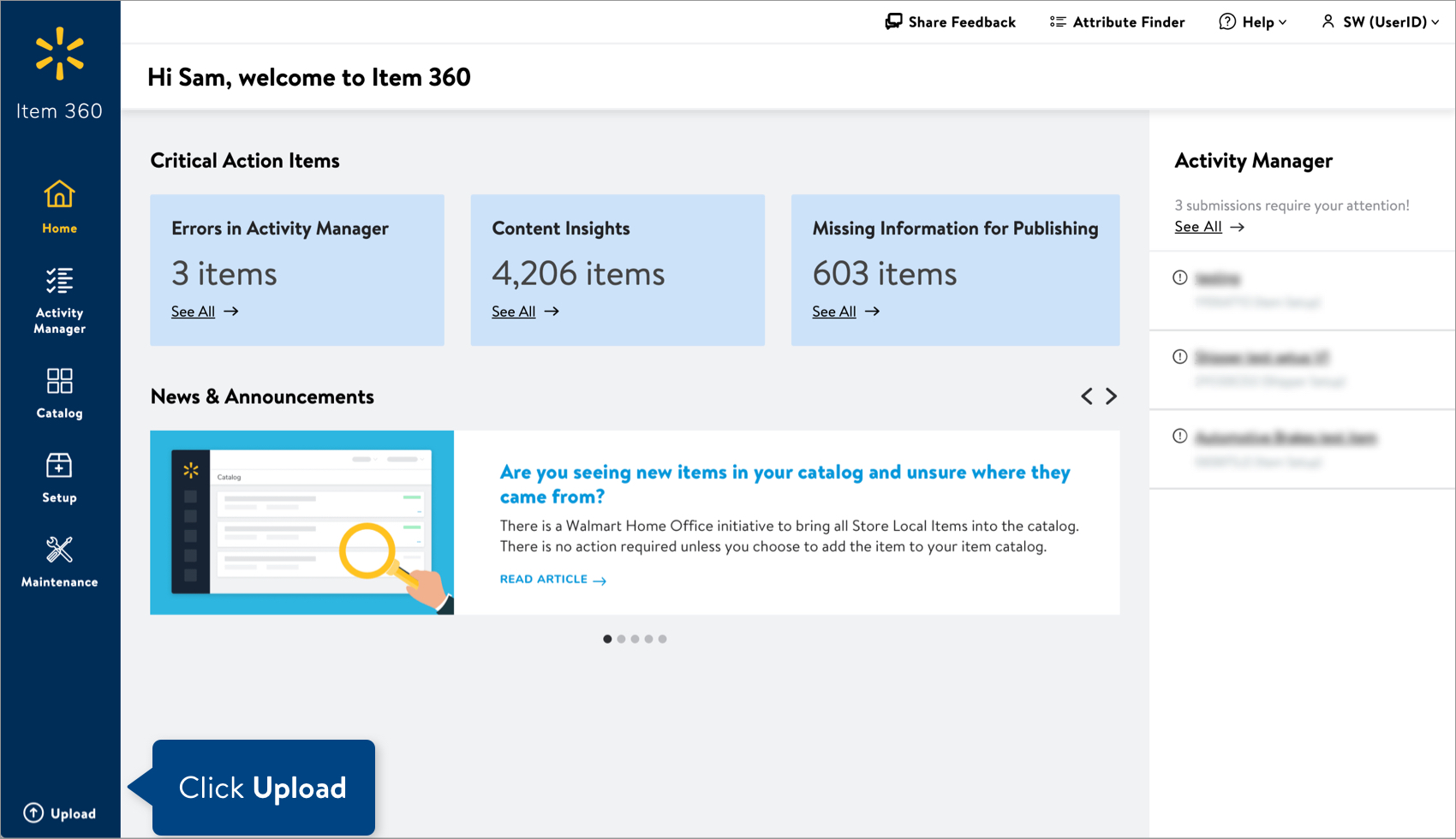Open article headline about new catalog items

(785, 485)
